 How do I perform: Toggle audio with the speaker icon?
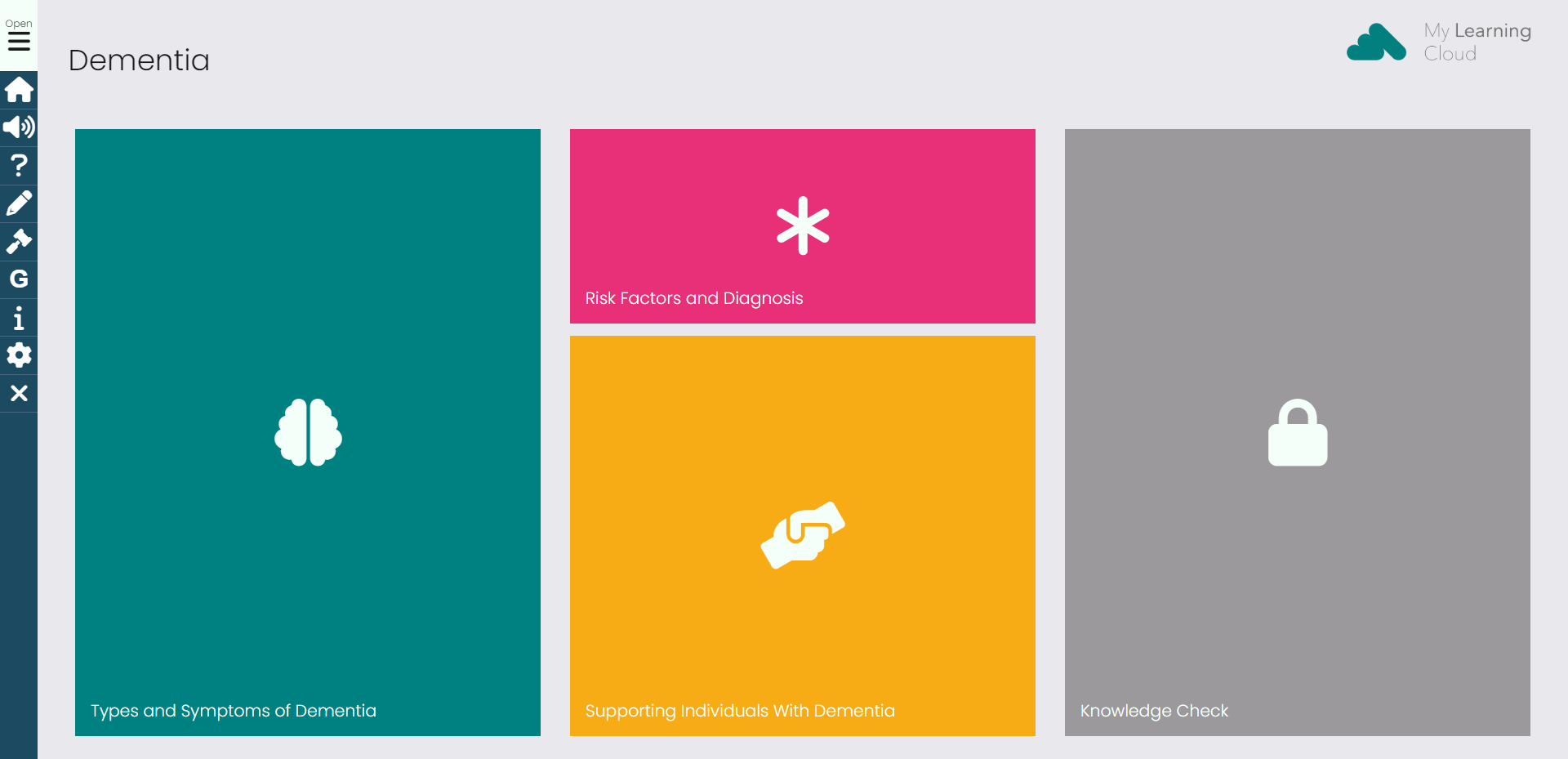tap(19, 127)
